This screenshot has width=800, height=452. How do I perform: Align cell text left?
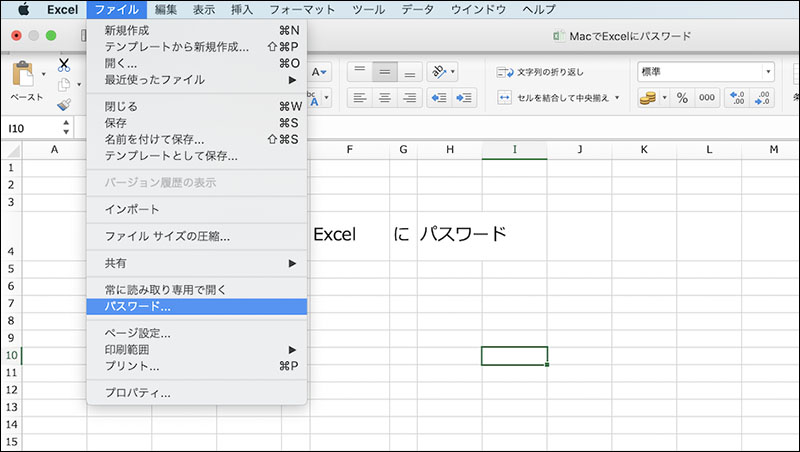(360, 97)
